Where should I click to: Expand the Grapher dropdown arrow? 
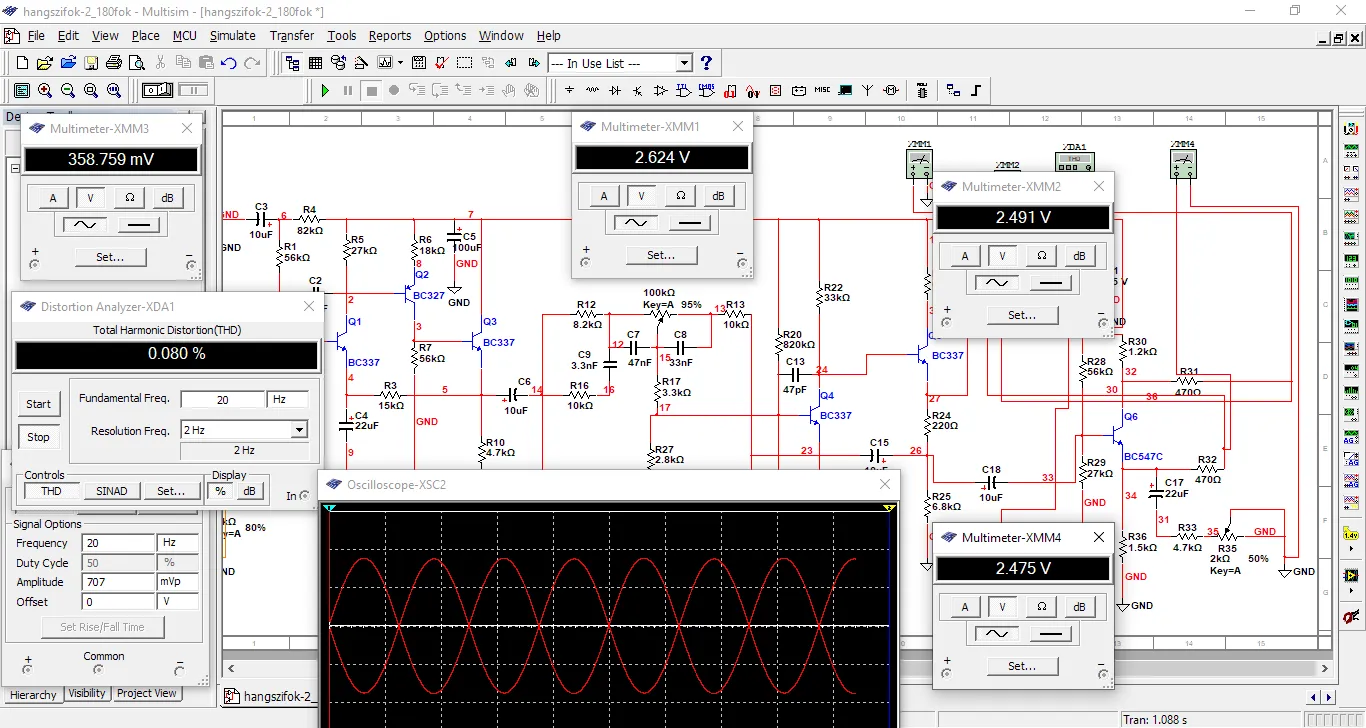tap(400, 63)
